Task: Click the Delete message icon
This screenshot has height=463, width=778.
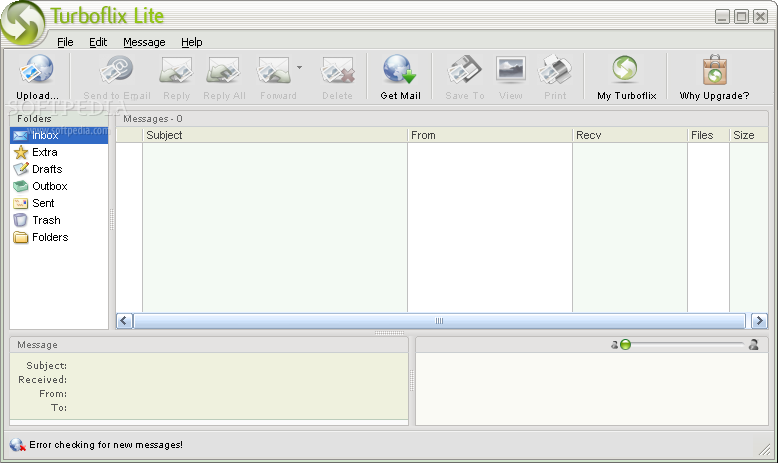Action: tap(337, 69)
